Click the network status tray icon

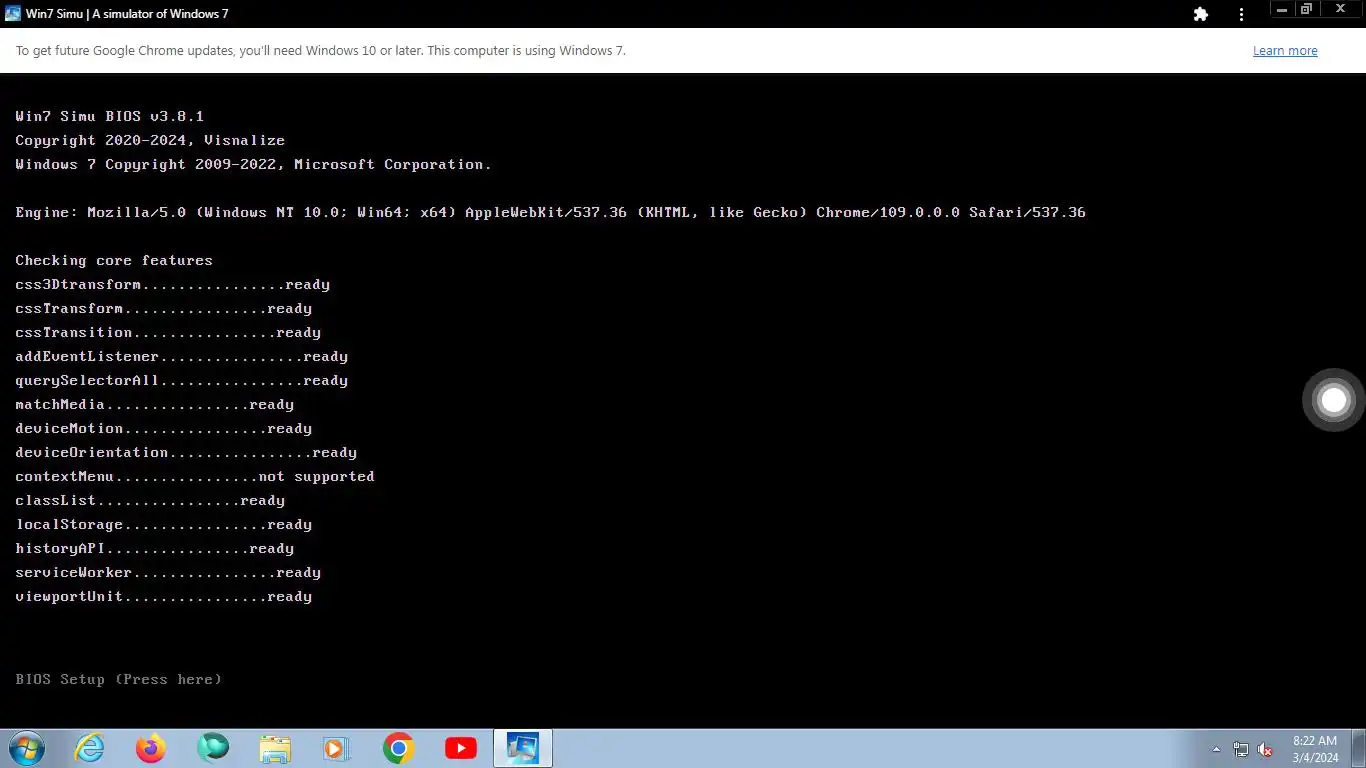coord(1241,749)
